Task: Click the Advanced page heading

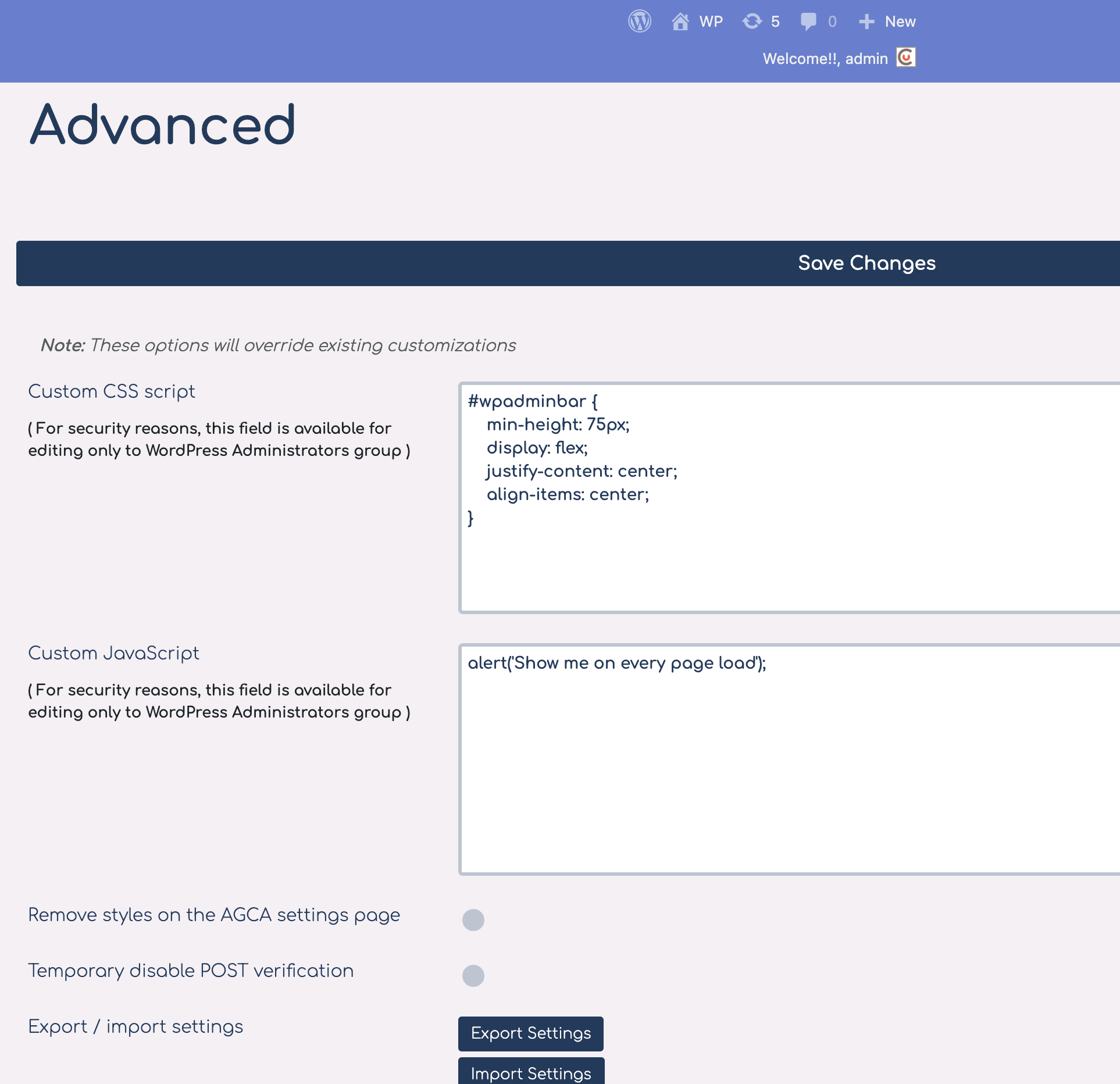Action: 163,124
